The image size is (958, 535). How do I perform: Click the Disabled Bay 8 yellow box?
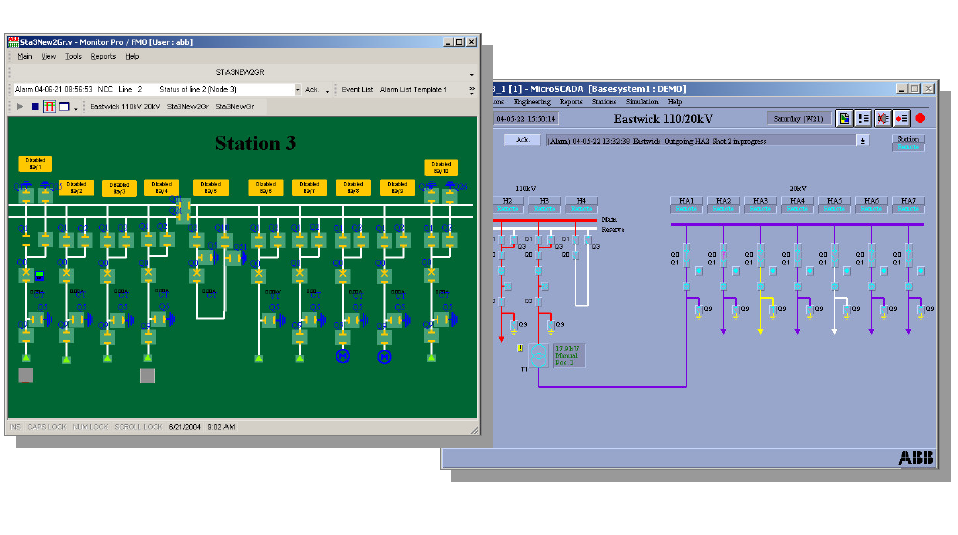pyautogui.click(x=353, y=187)
